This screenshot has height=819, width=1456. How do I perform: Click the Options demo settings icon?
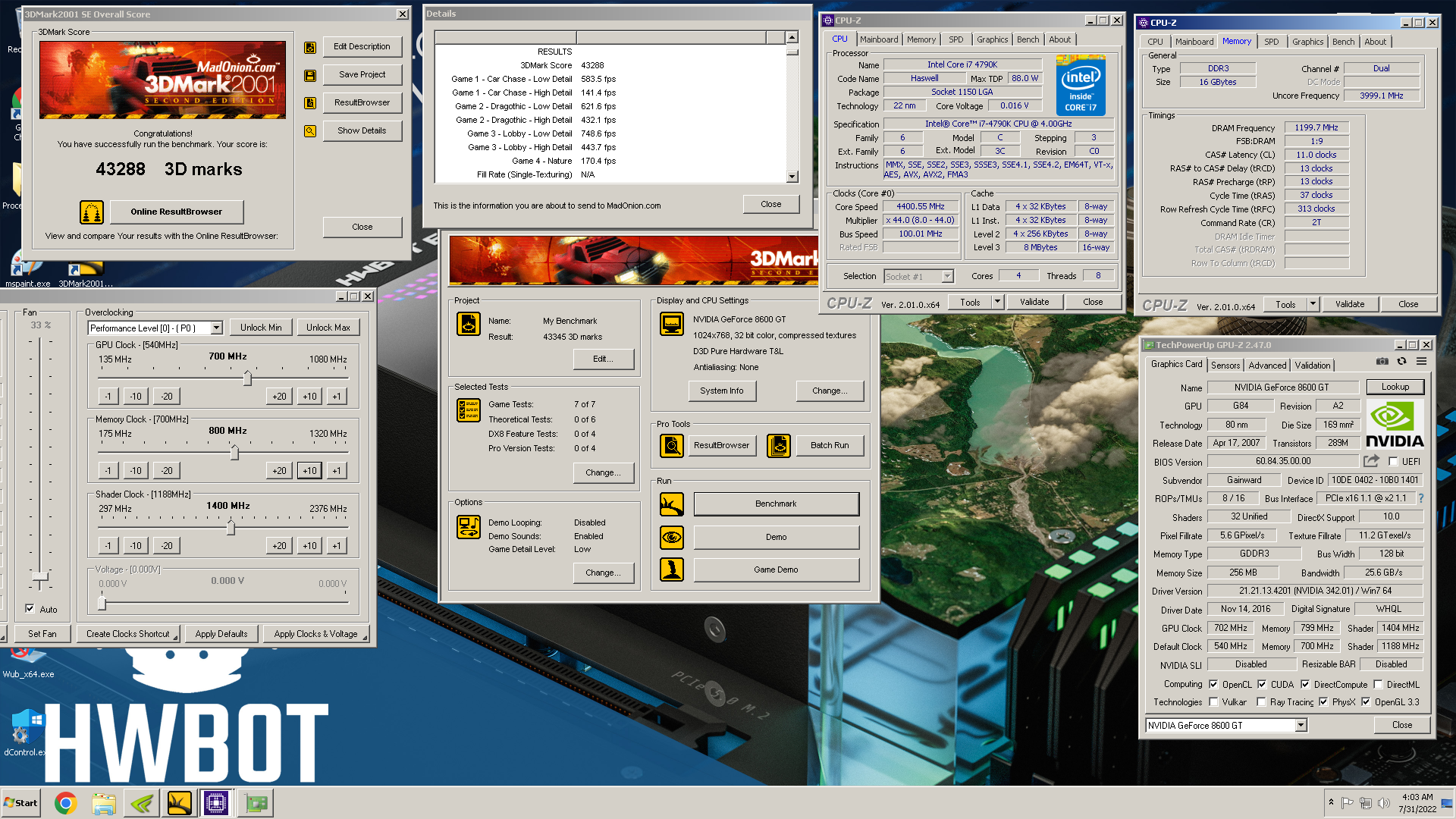pyautogui.click(x=469, y=526)
